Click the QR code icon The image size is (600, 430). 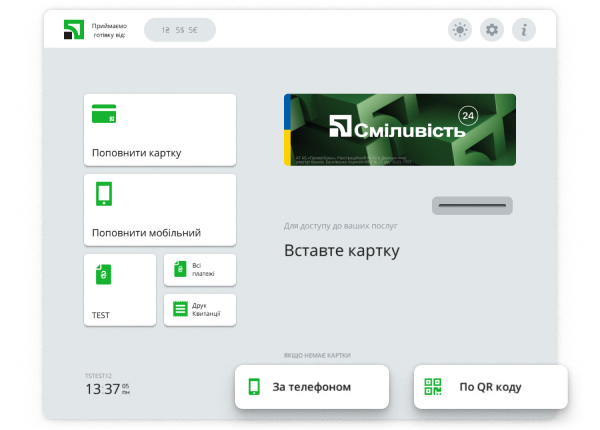(433, 387)
